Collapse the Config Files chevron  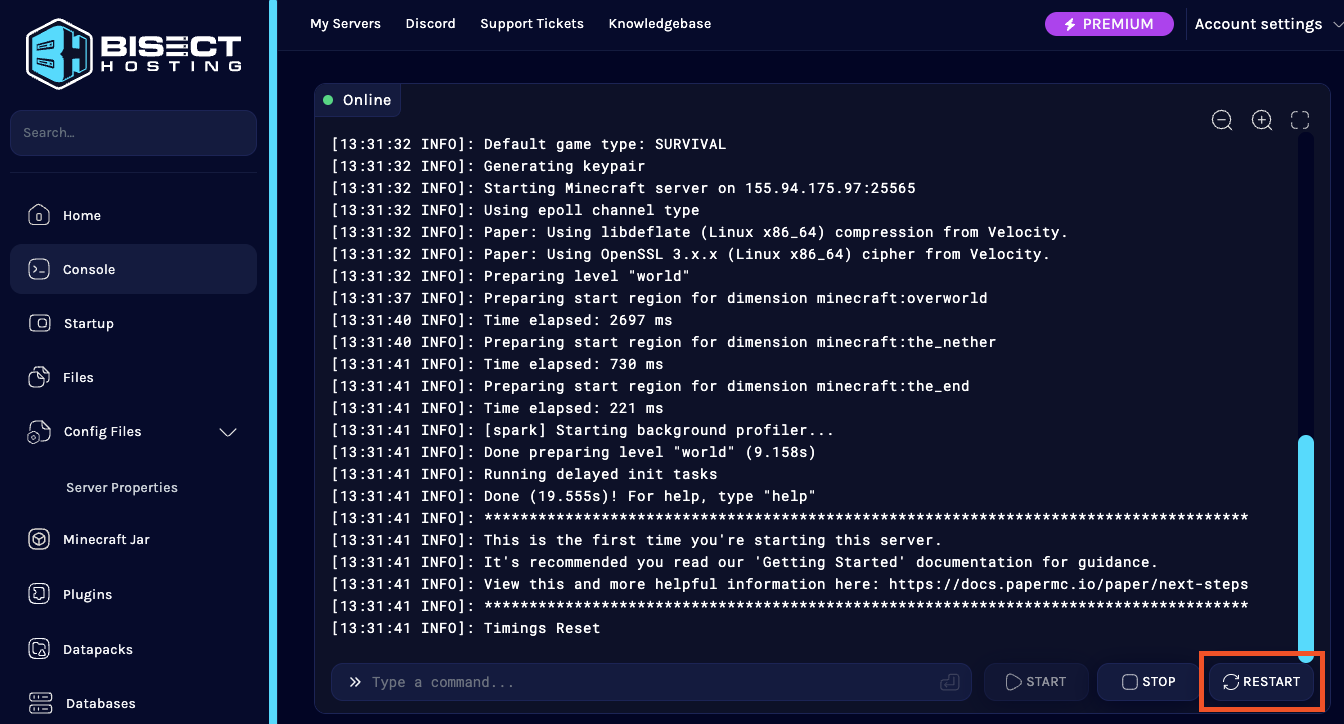click(228, 432)
